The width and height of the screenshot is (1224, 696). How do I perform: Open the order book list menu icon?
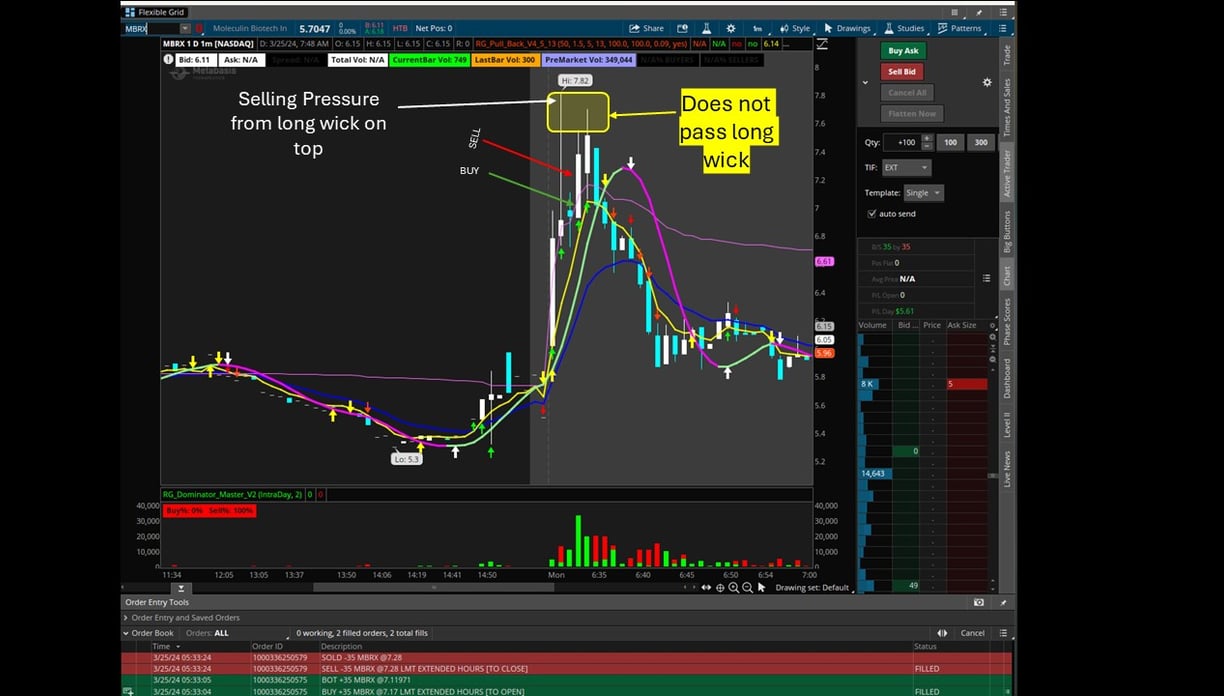(x=1003, y=633)
